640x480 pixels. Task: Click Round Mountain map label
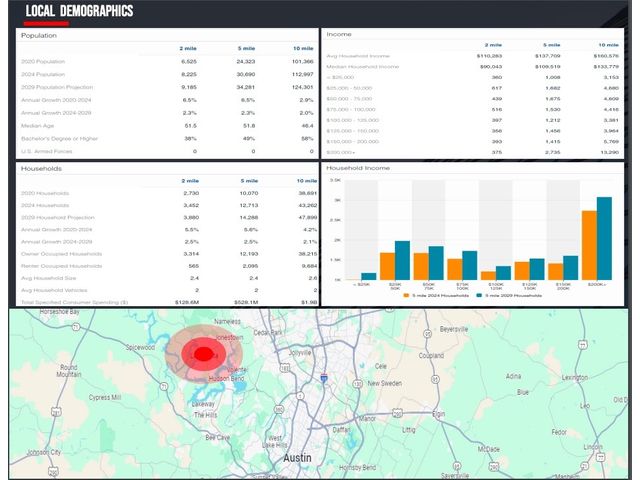69,371
